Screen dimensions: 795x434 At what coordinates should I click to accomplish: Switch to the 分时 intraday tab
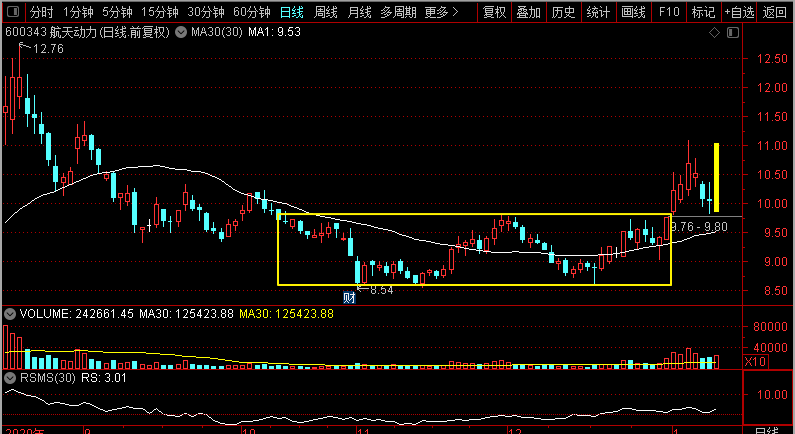click(x=40, y=13)
